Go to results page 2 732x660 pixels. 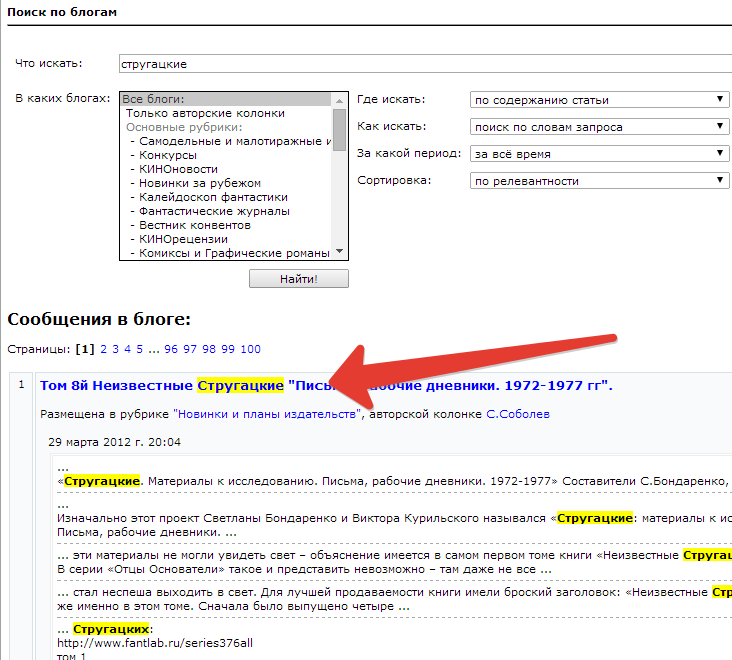point(103,349)
